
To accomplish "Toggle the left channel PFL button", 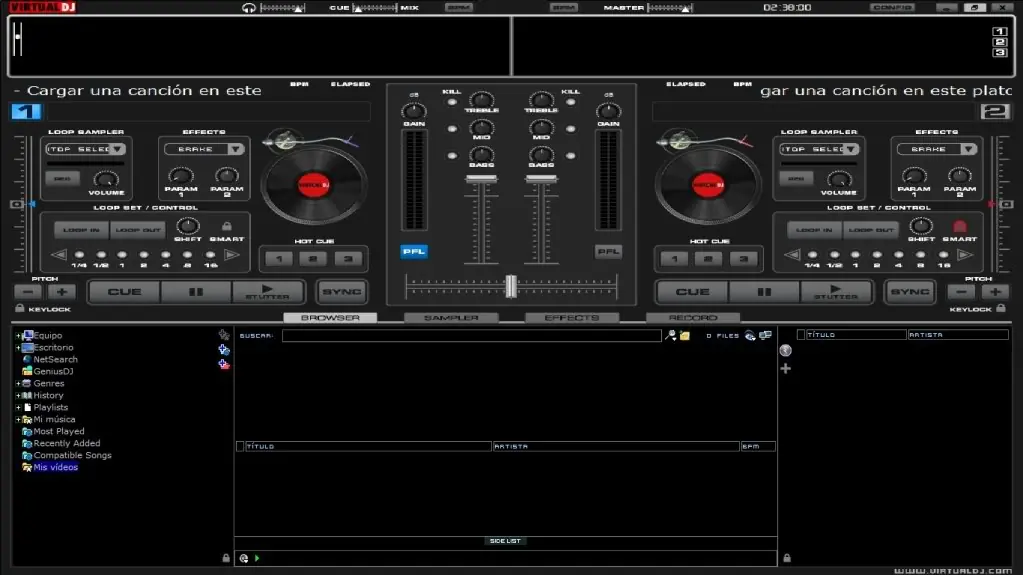I will (414, 251).
